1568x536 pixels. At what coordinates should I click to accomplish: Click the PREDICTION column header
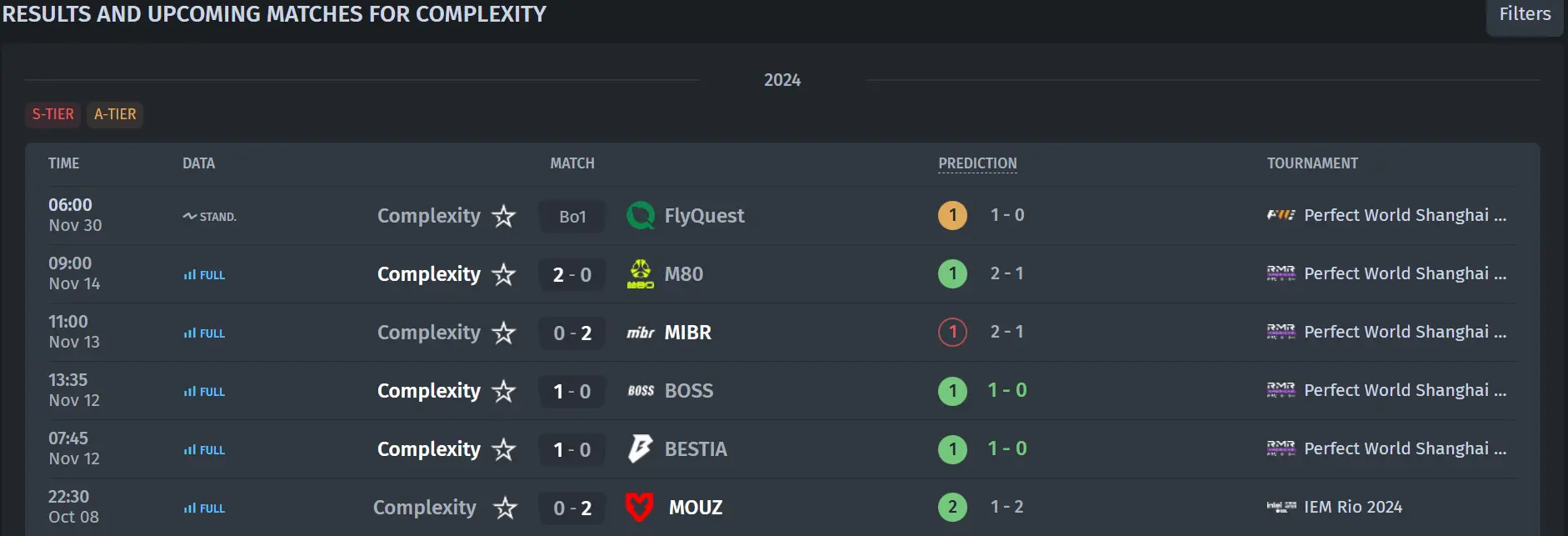[x=978, y=163]
